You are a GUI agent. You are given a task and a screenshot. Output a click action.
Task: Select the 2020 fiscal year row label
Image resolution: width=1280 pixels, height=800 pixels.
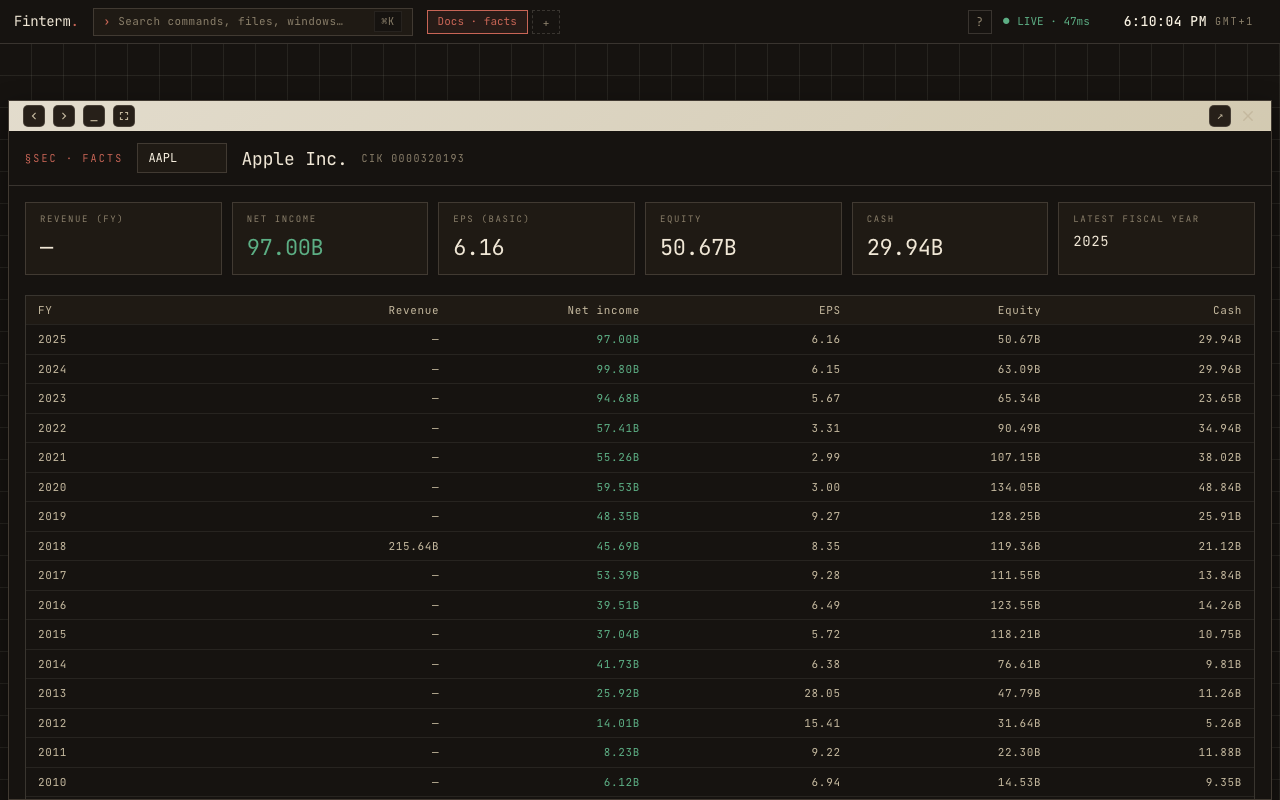(x=52, y=488)
